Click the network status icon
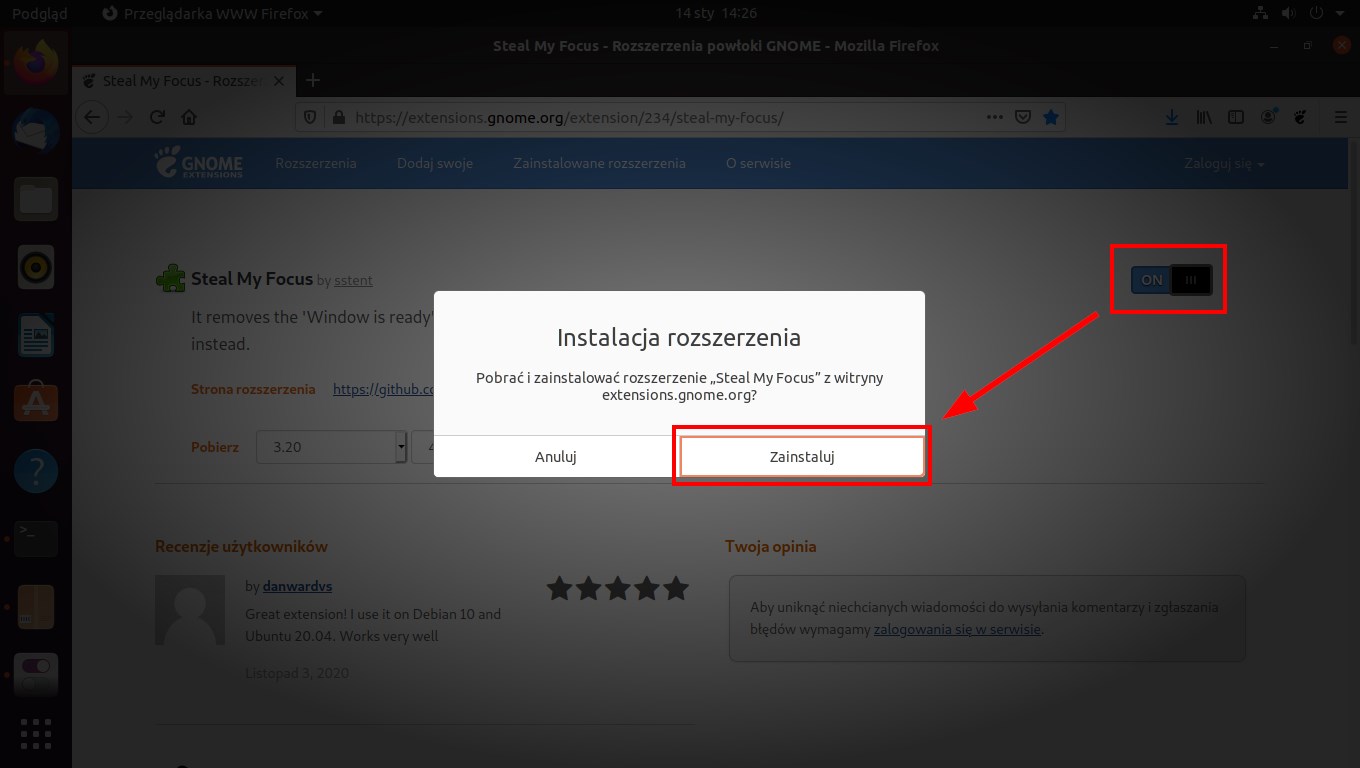The image size is (1360, 768). (x=1259, y=13)
